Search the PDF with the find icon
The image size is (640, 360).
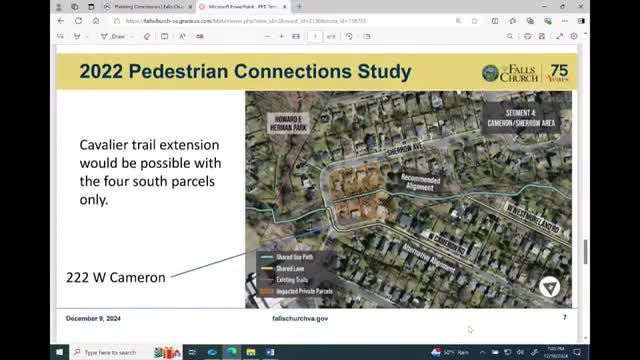click(510, 36)
